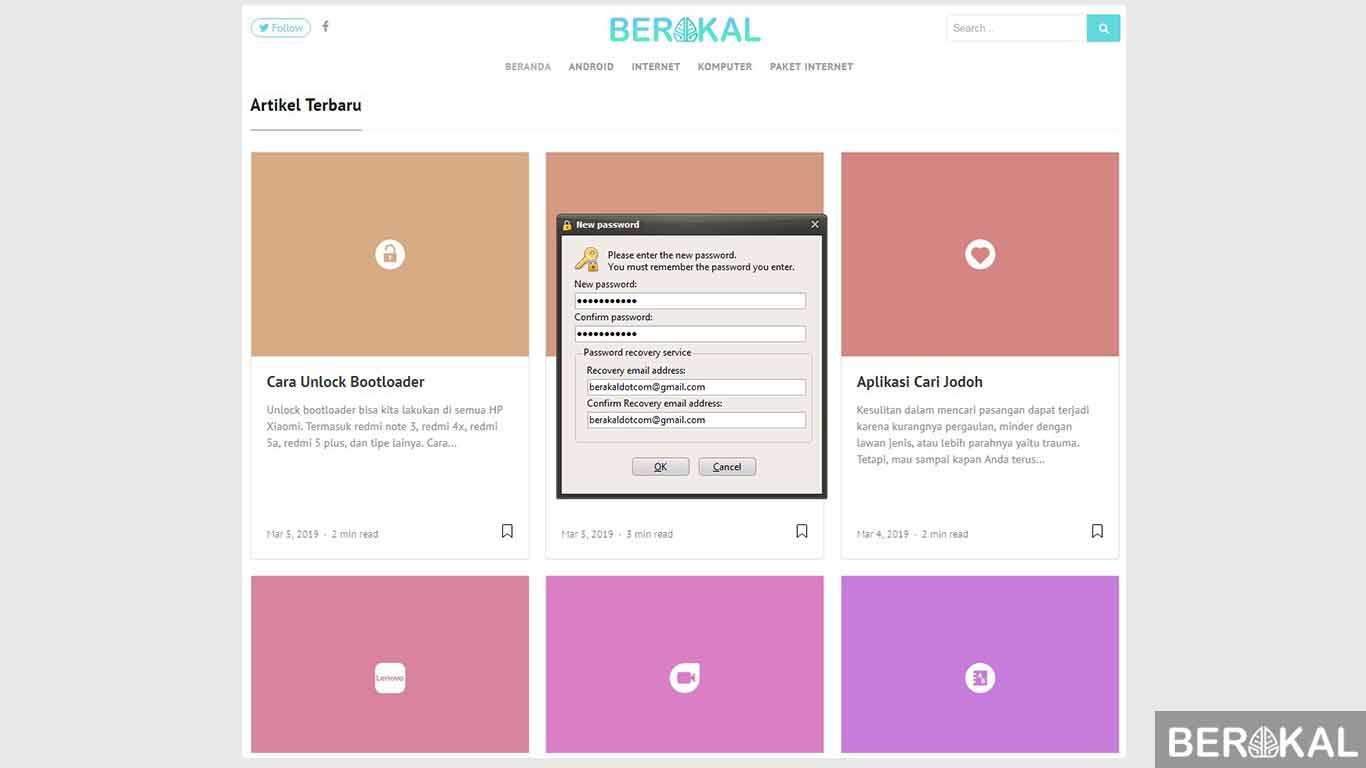Bookmark the middle article card
Screen dimensions: 1366x768
[x=802, y=531]
